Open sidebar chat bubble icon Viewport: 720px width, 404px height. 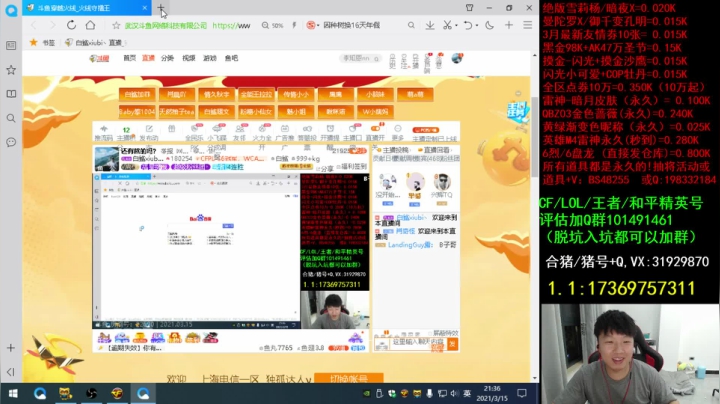point(11,142)
